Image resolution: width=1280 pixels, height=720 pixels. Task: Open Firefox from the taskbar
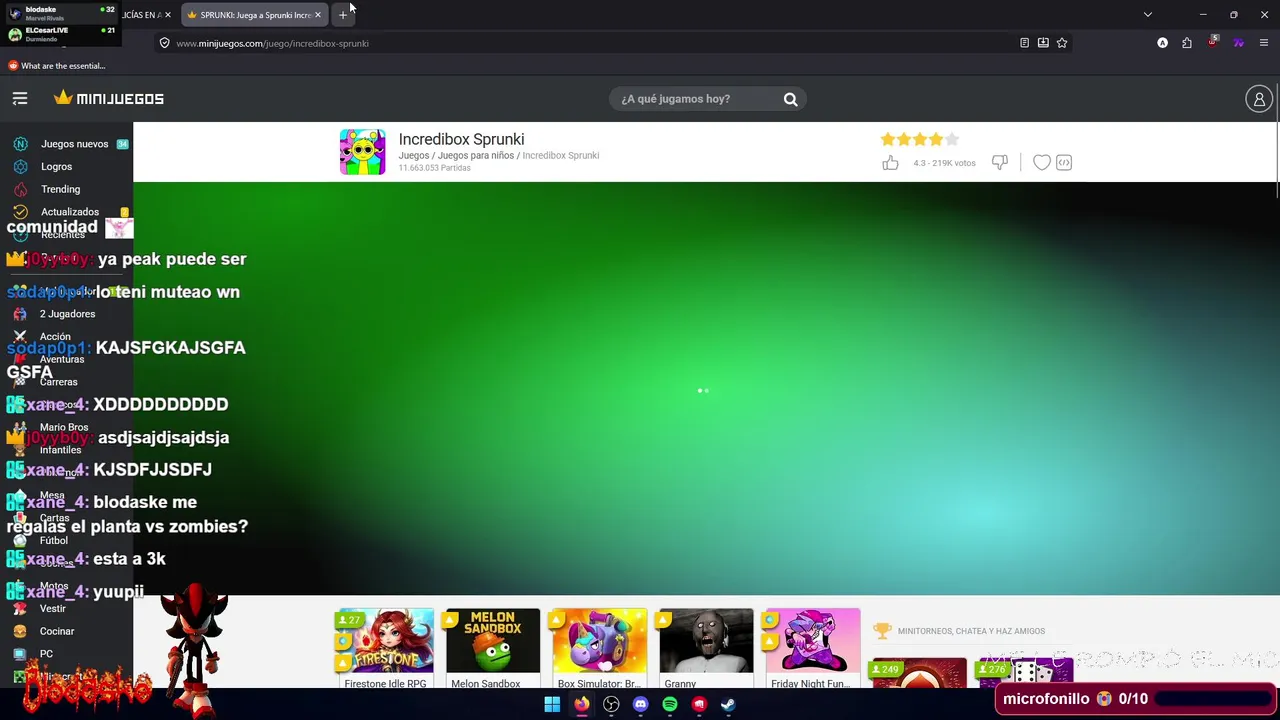click(x=581, y=705)
